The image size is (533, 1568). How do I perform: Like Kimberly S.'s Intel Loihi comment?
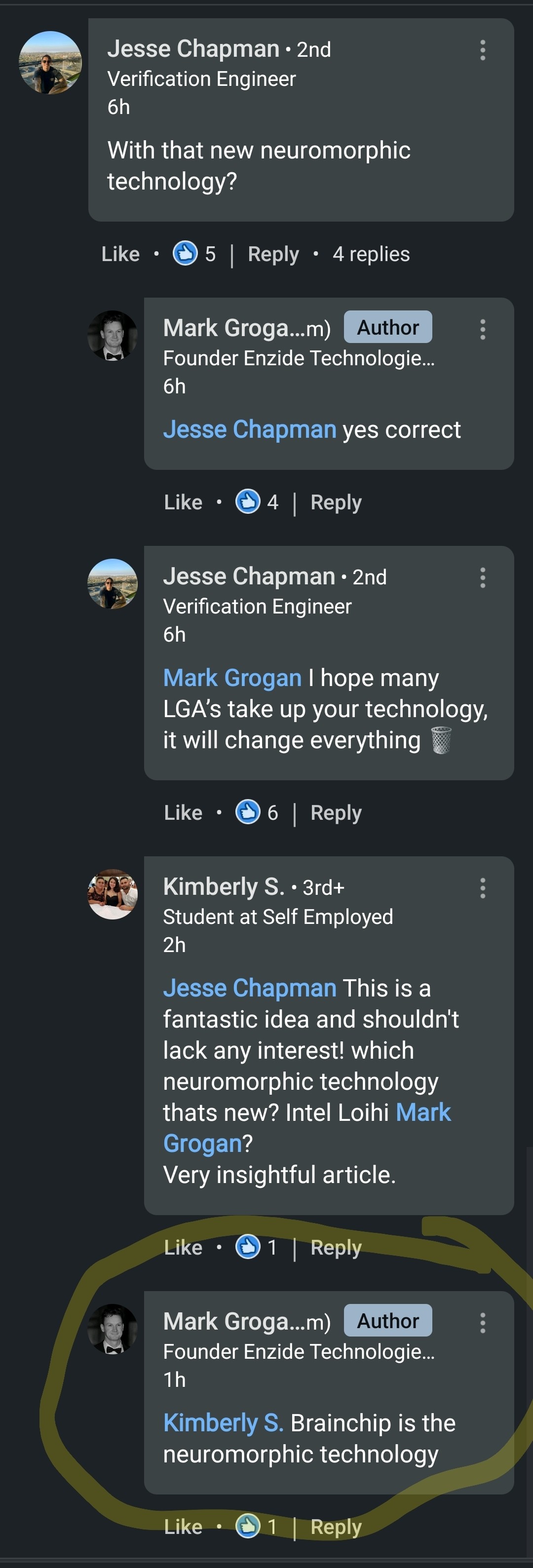pos(183,1247)
